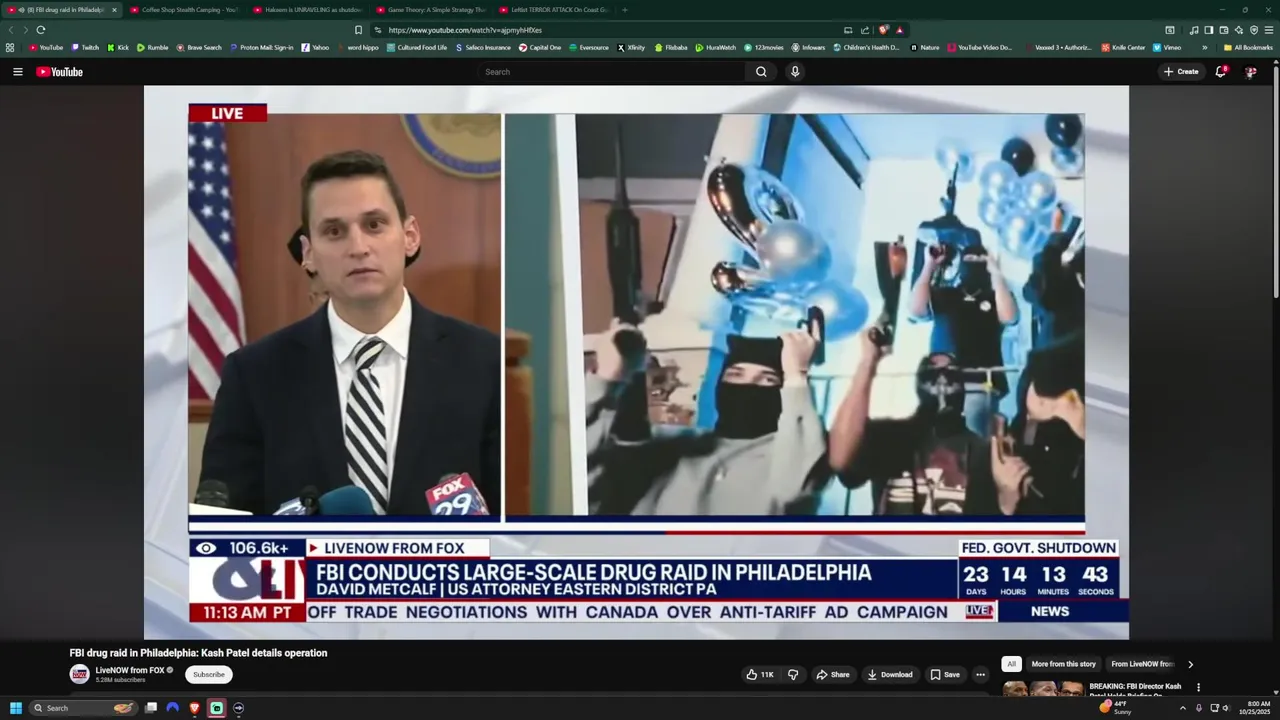Open the taskbar clock showing 8:00 AM
Screen dimensions: 1280x720
[1256, 708]
